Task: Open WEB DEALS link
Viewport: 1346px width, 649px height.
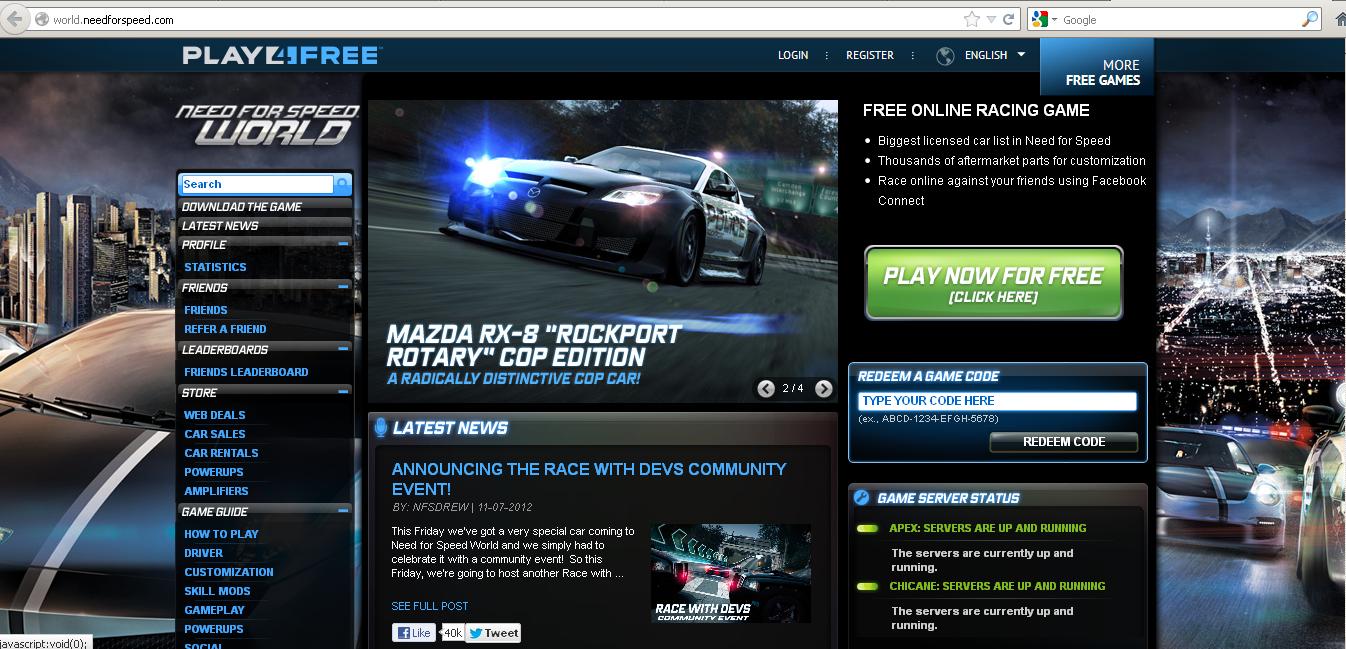Action: (x=214, y=415)
